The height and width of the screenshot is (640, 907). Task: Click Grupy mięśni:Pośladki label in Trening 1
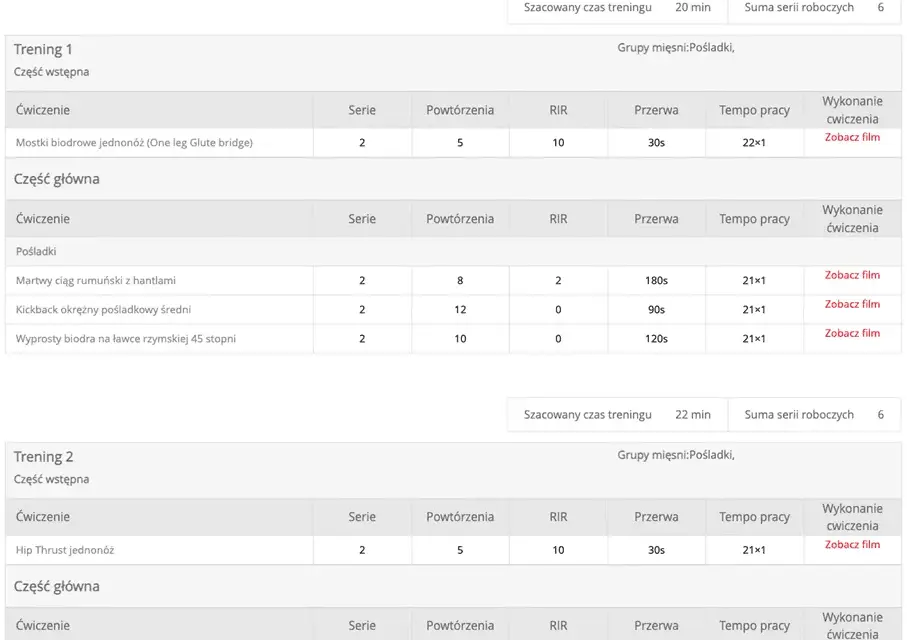[x=676, y=47]
